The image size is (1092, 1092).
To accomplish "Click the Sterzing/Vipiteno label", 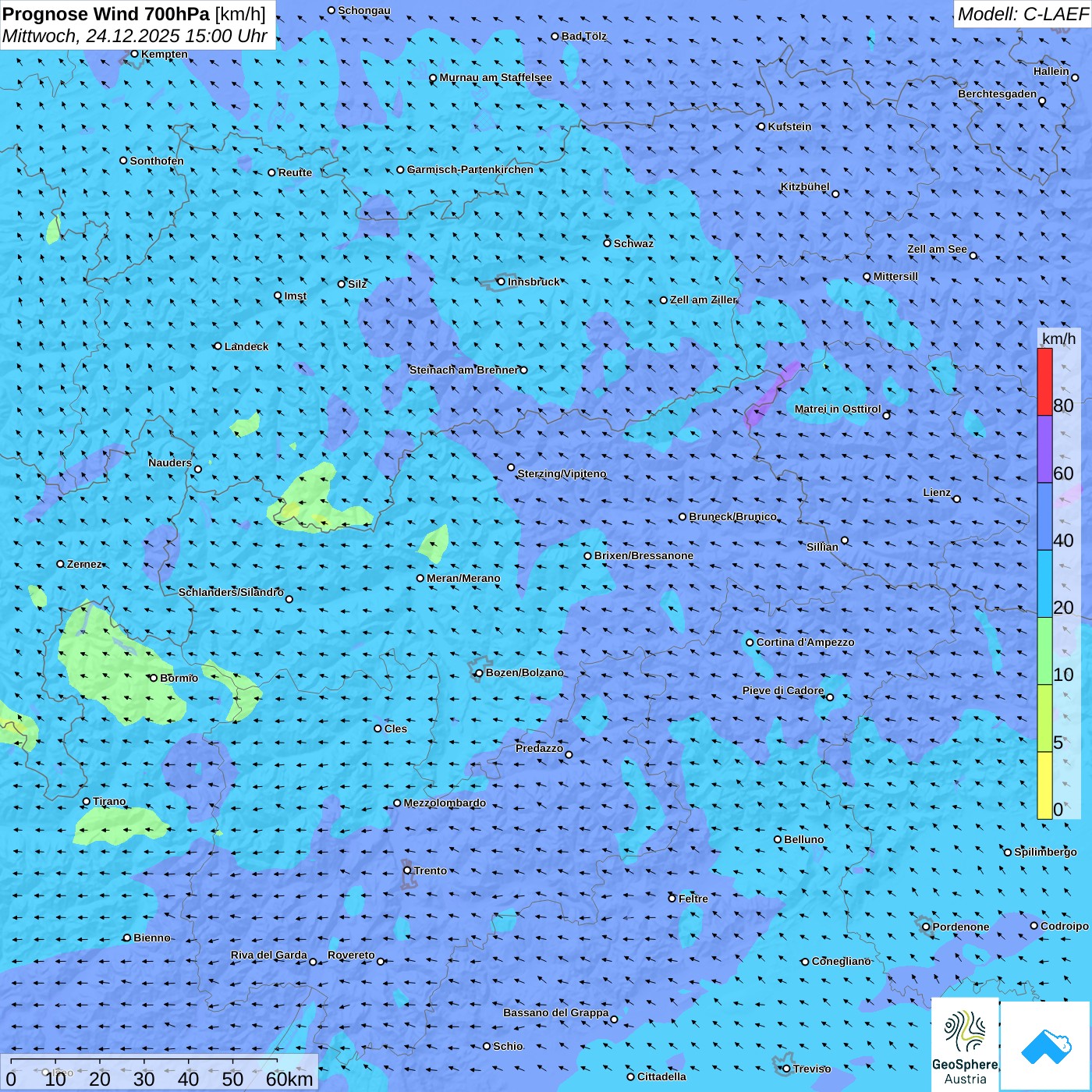I will point(562,473).
